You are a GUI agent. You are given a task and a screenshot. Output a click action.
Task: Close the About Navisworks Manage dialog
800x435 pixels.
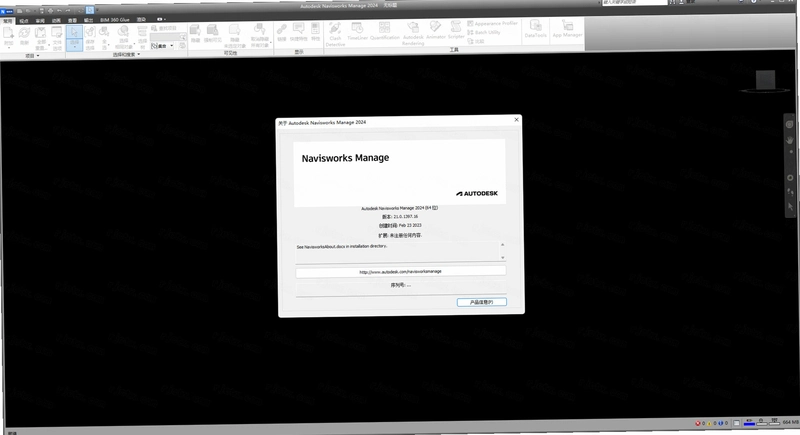(516, 119)
